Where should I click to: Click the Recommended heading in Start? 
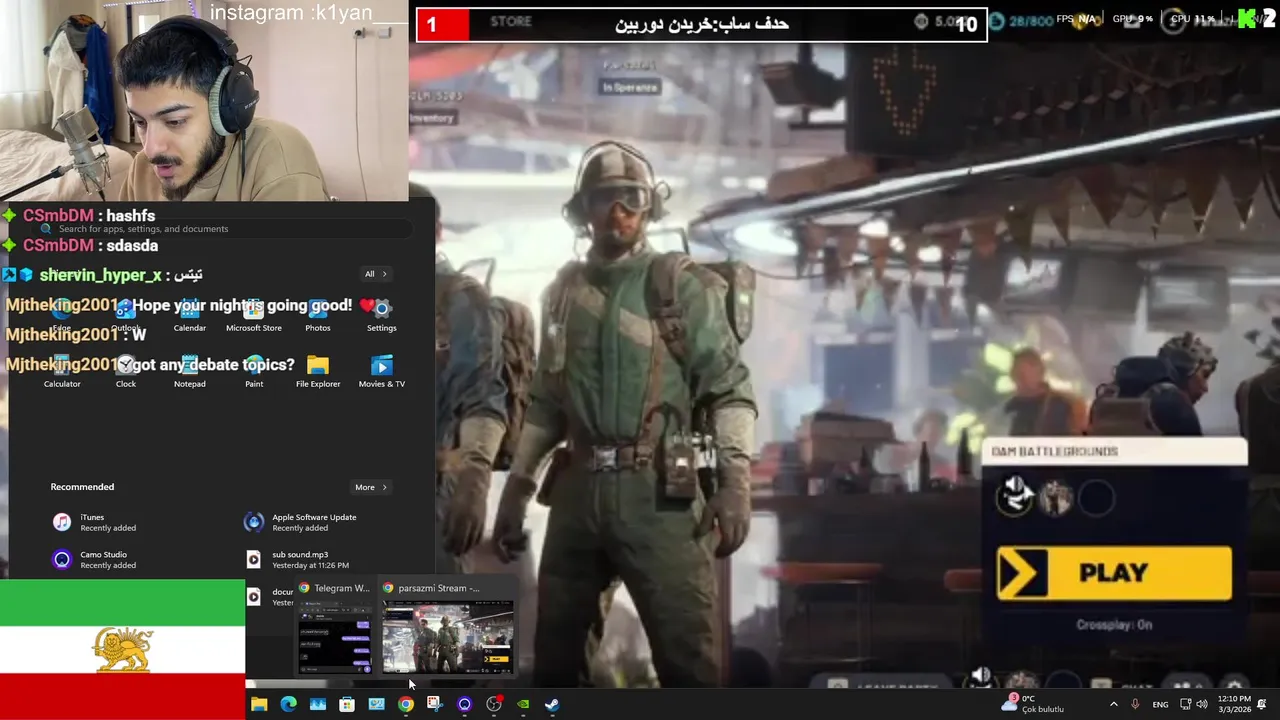tap(82, 487)
